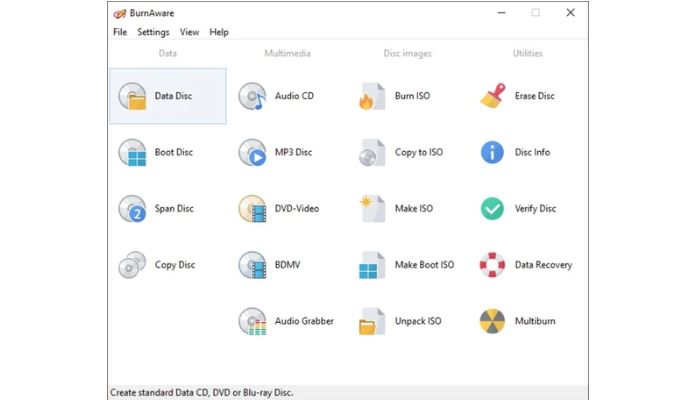Open the Audio CD icon
This screenshot has height=400, width=700.
252,97
